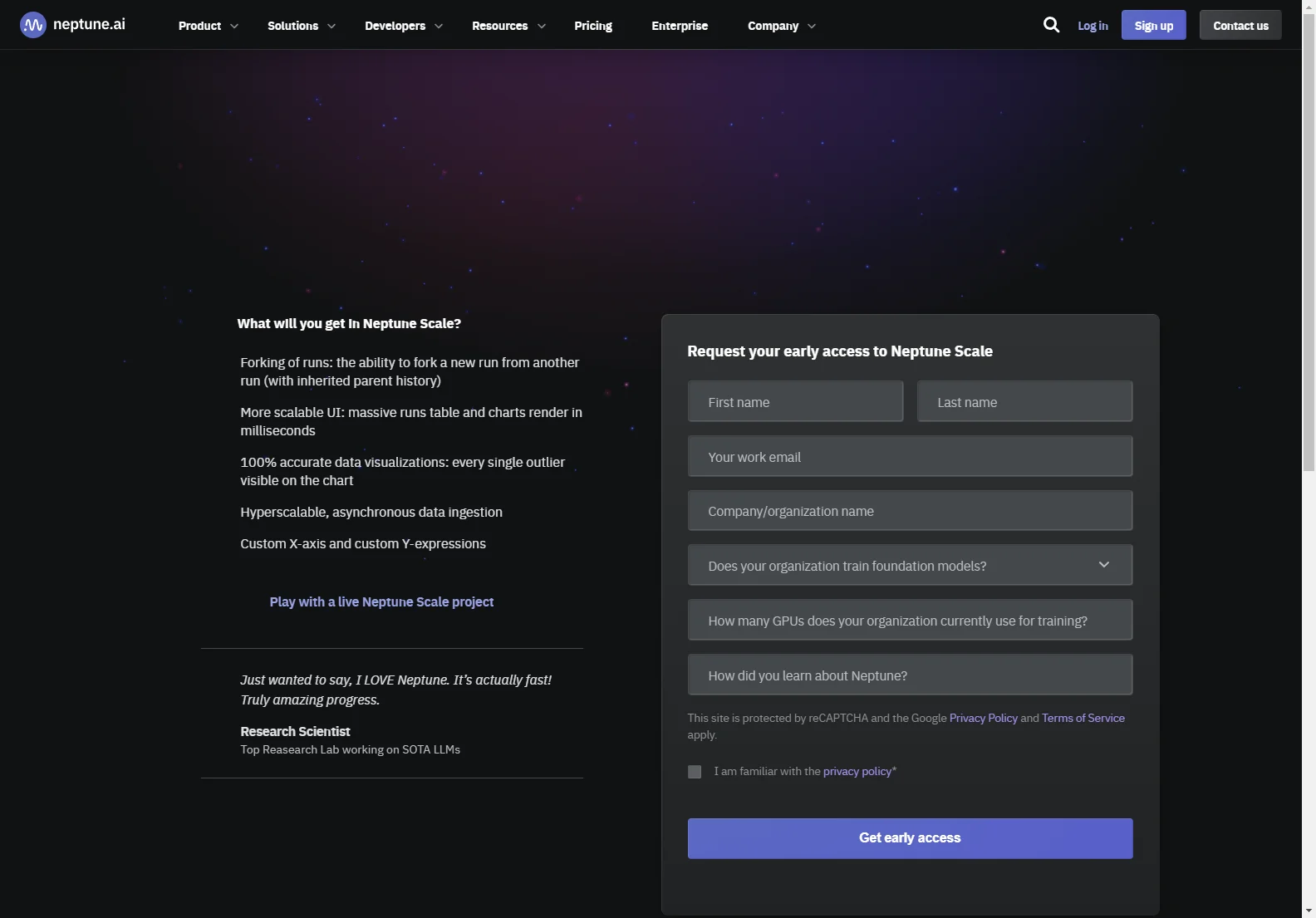Click the Log in link
Screen dimensions: 1316x918
pyautogui.click(x=1093, y=26)
